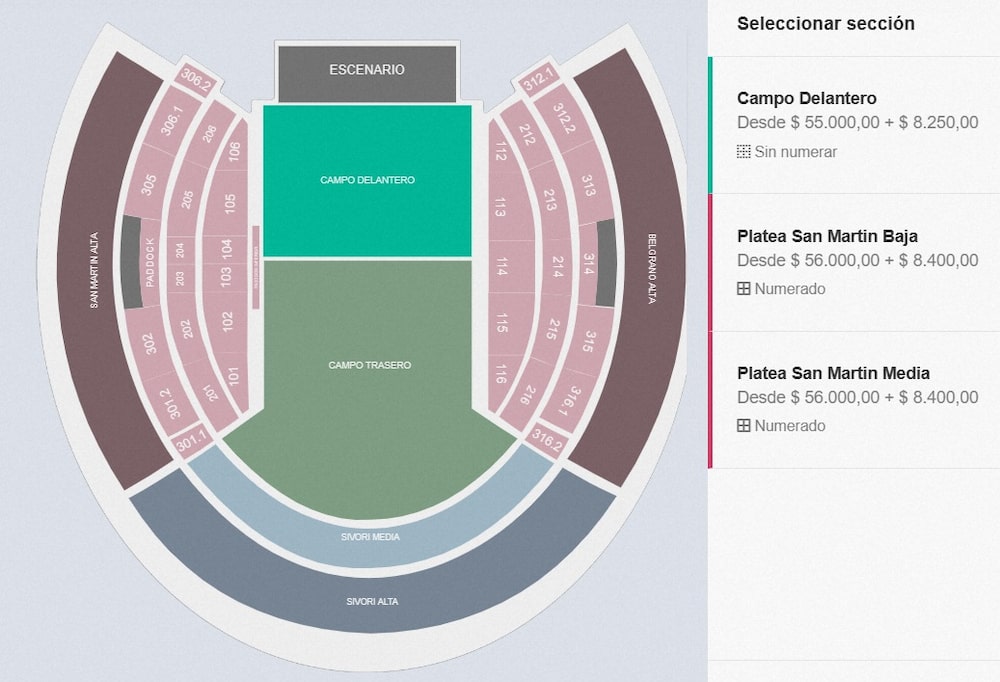Image resolution: width=1000 pixels, height=682 pixels.
Task: Select the Campo Trasero area on map
Action: [369, 366]
